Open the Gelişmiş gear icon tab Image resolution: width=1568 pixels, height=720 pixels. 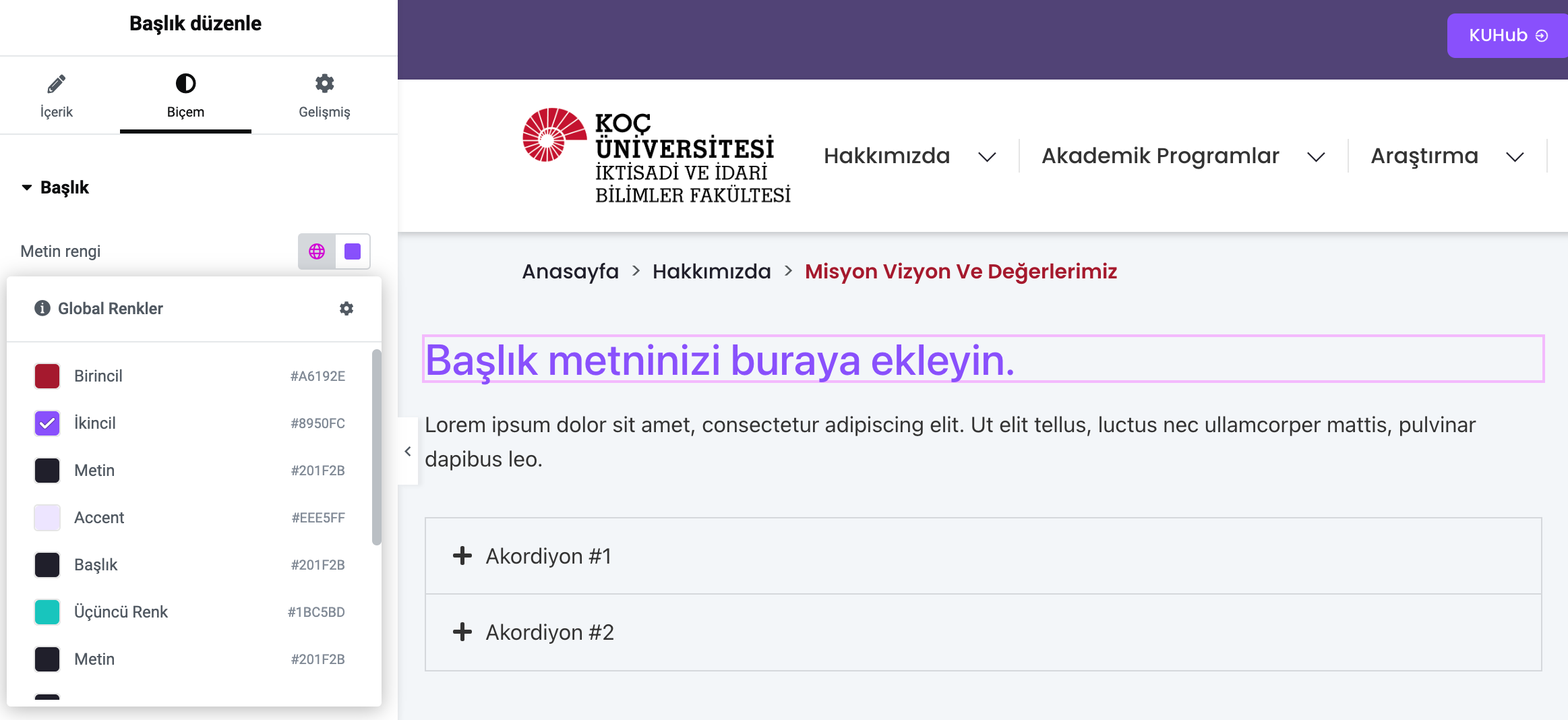(324, 84)
